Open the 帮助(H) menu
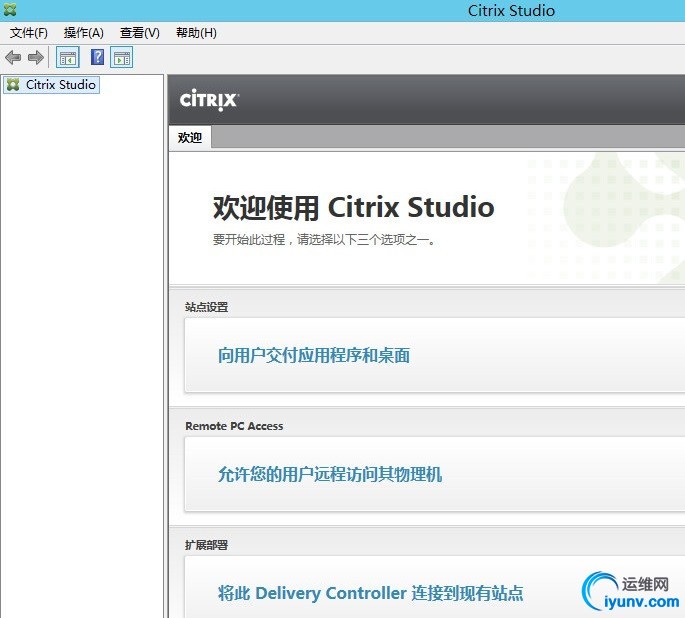The image size is (685, 618). tap(196, 33)
